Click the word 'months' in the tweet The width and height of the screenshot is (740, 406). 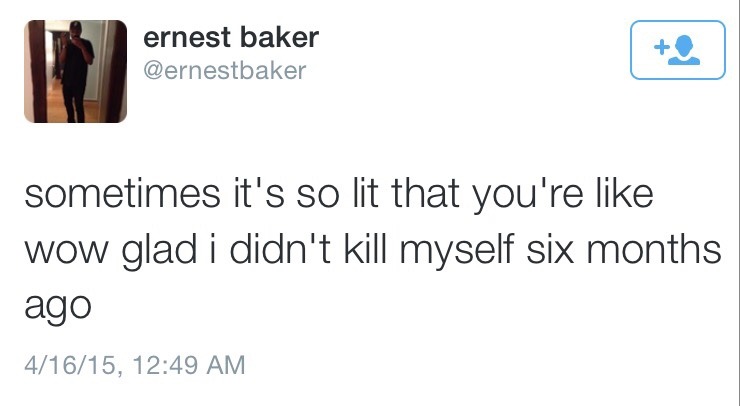[654, 249]
